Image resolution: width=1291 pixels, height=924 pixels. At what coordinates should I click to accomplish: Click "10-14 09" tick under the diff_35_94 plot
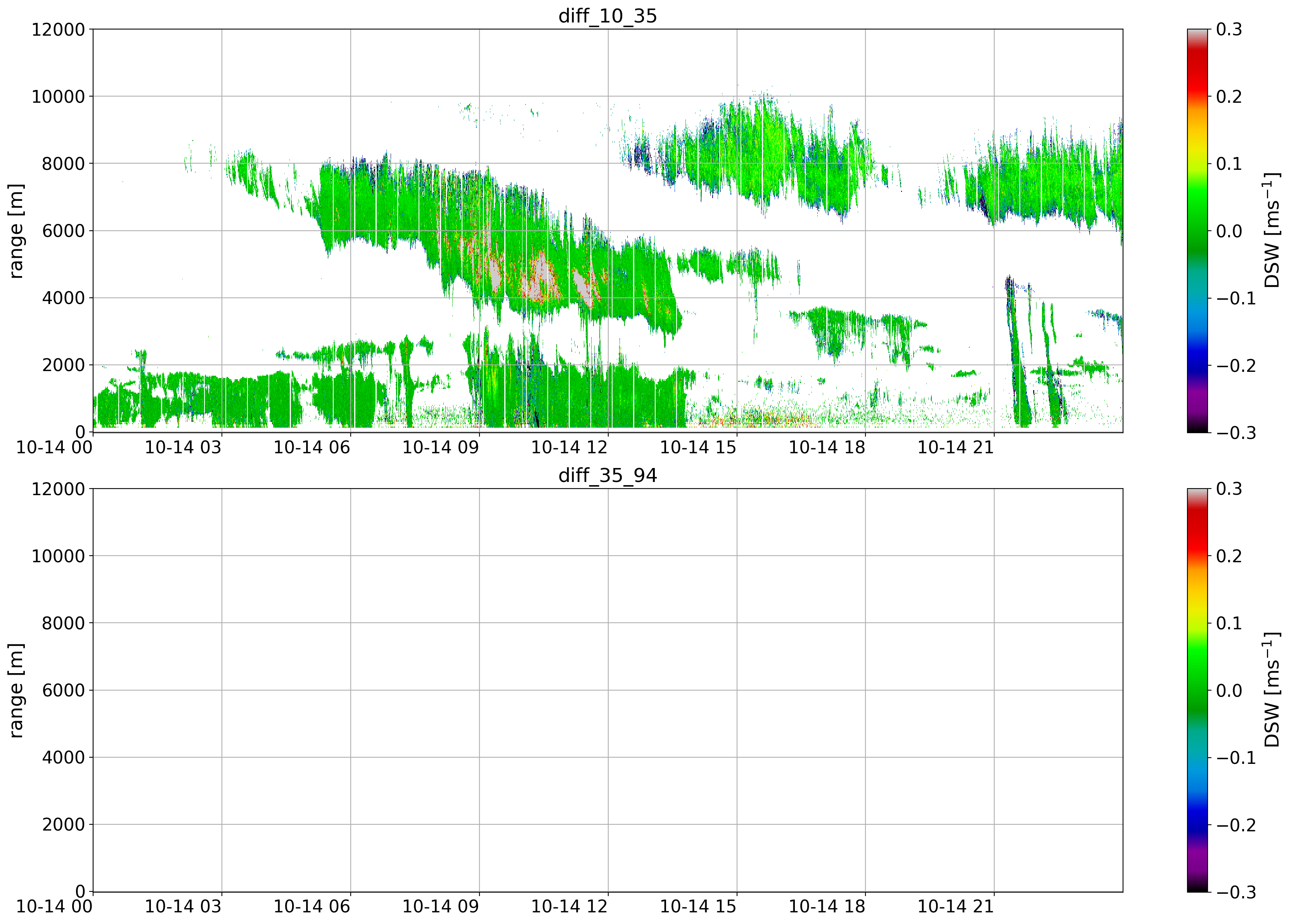click(x=441, y=907)
